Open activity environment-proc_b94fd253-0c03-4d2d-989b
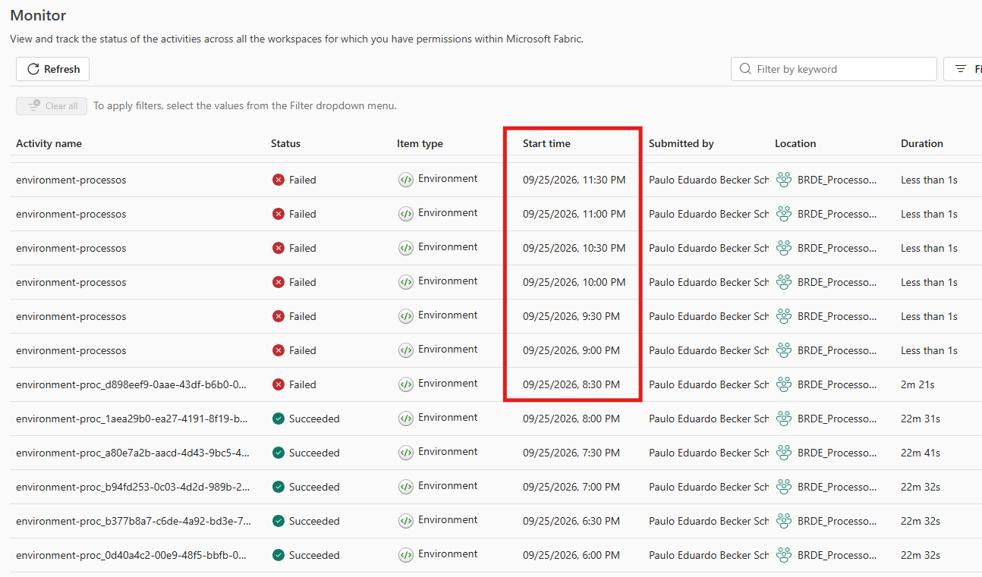The height and width of the screenshot is (577, 982). pos(133,487)
